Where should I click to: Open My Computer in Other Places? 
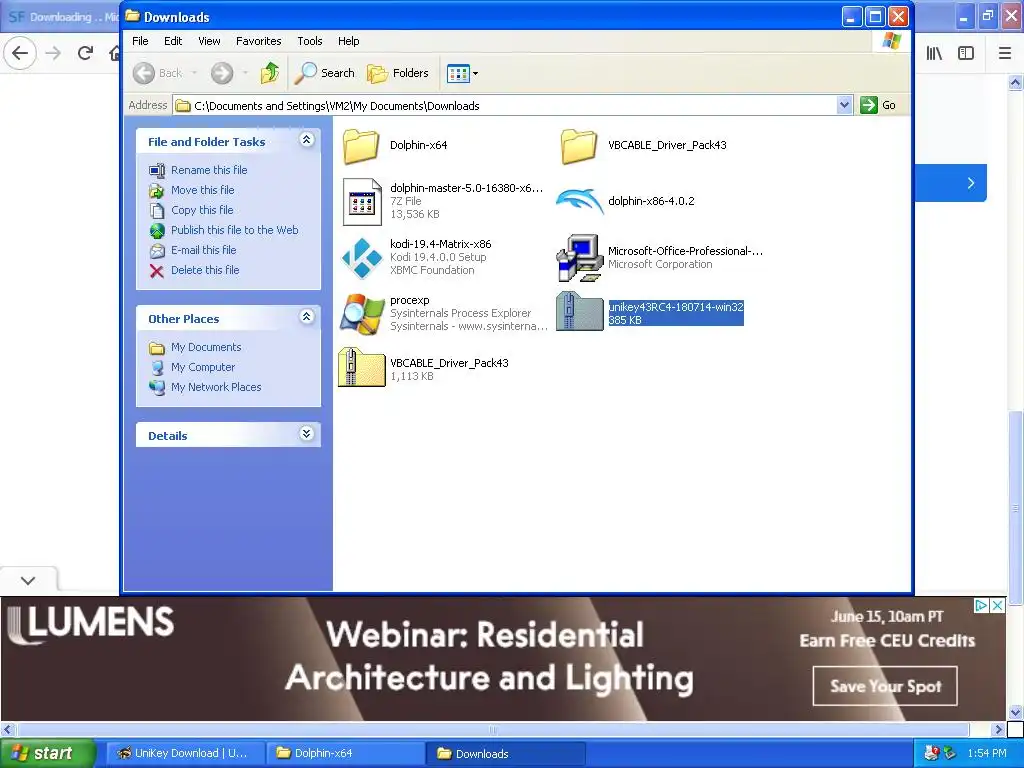click(x=202, y=368)
